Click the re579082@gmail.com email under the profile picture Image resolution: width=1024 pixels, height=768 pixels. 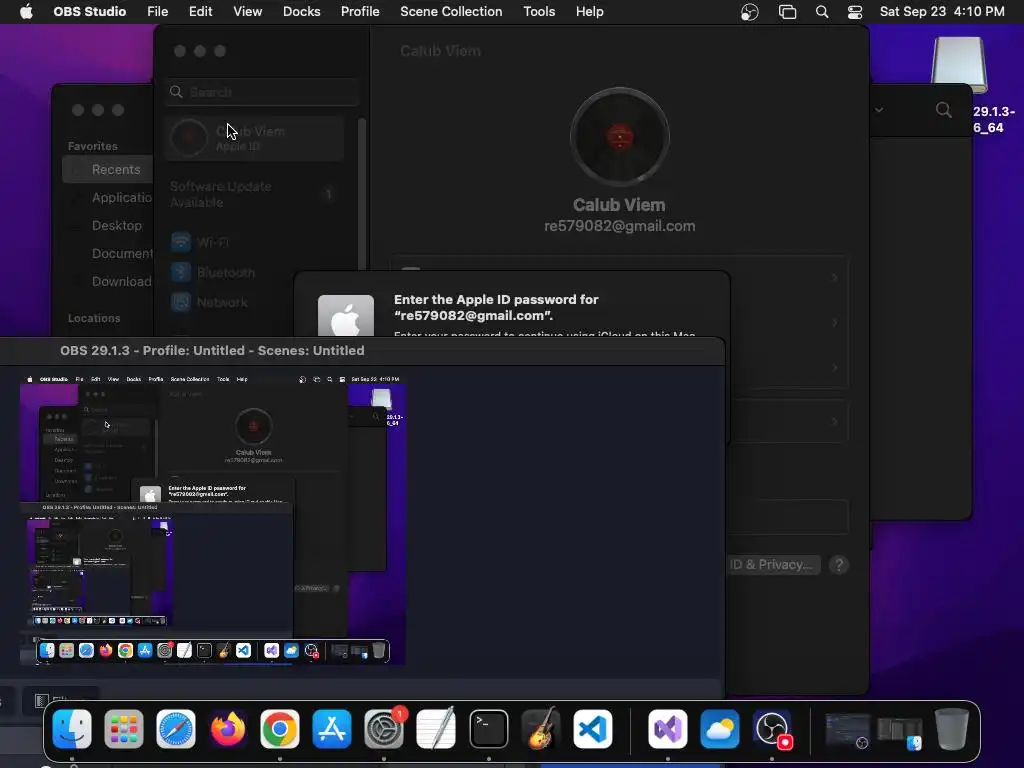pos(620,226)
